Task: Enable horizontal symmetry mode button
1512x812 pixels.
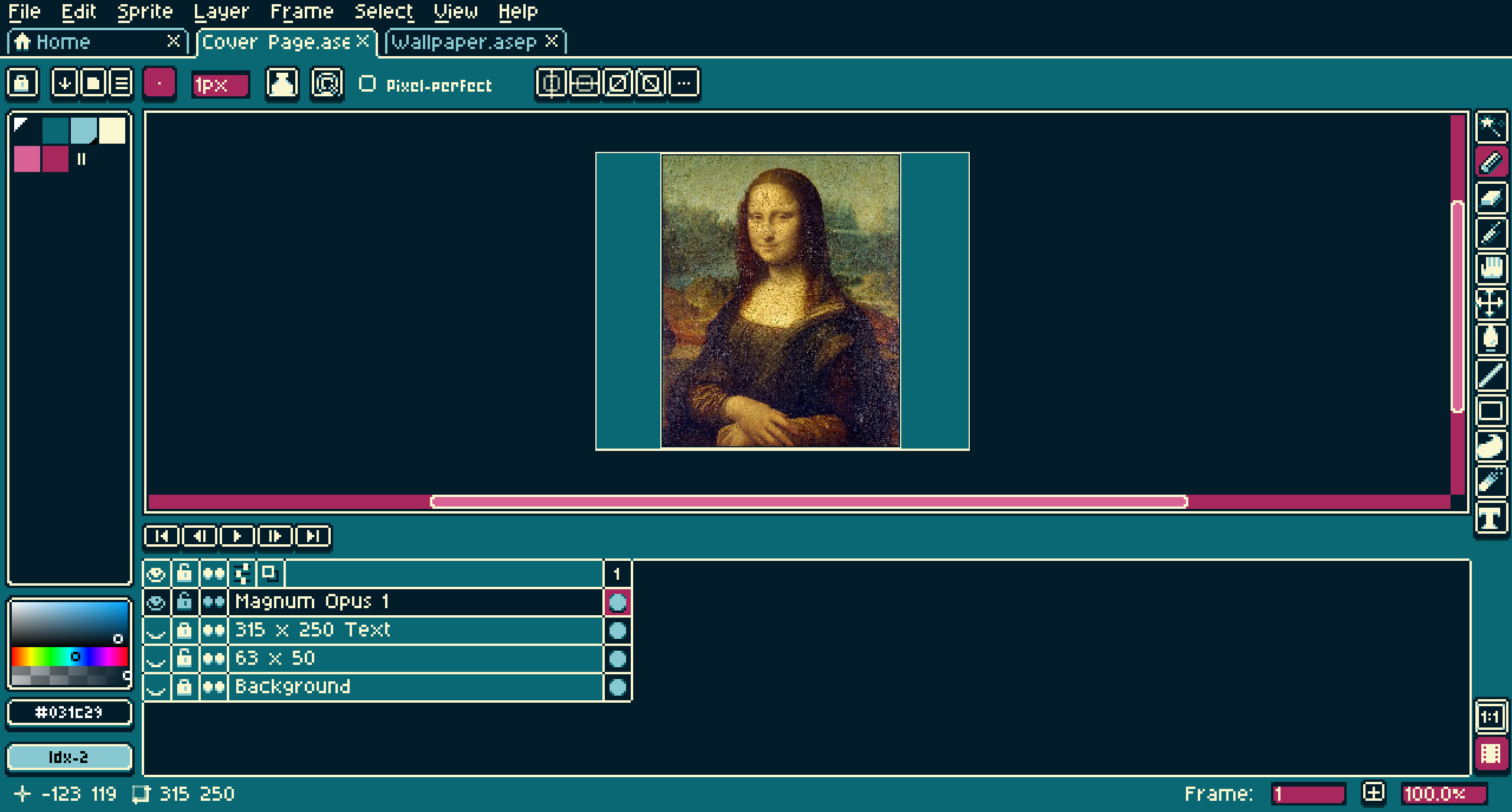Action: pos(584,83)
